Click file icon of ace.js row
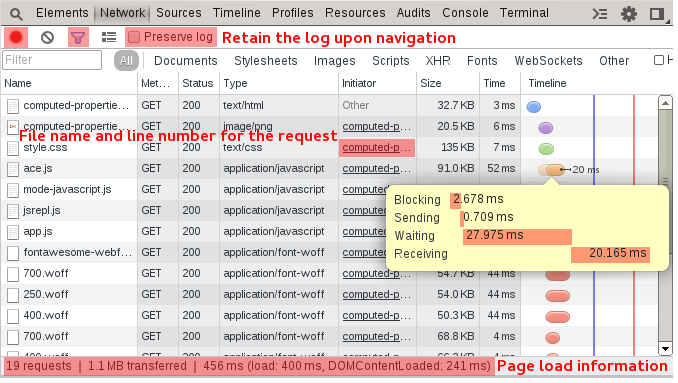The height and width of the screenshot is (383, 678). tap(13, 169)
